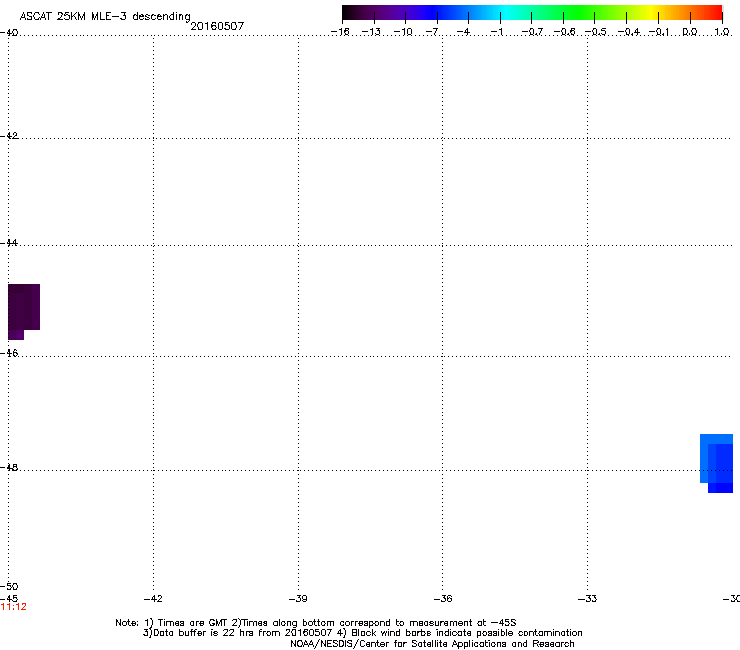
Task: Click the green section of color bar
Action: 580,13
